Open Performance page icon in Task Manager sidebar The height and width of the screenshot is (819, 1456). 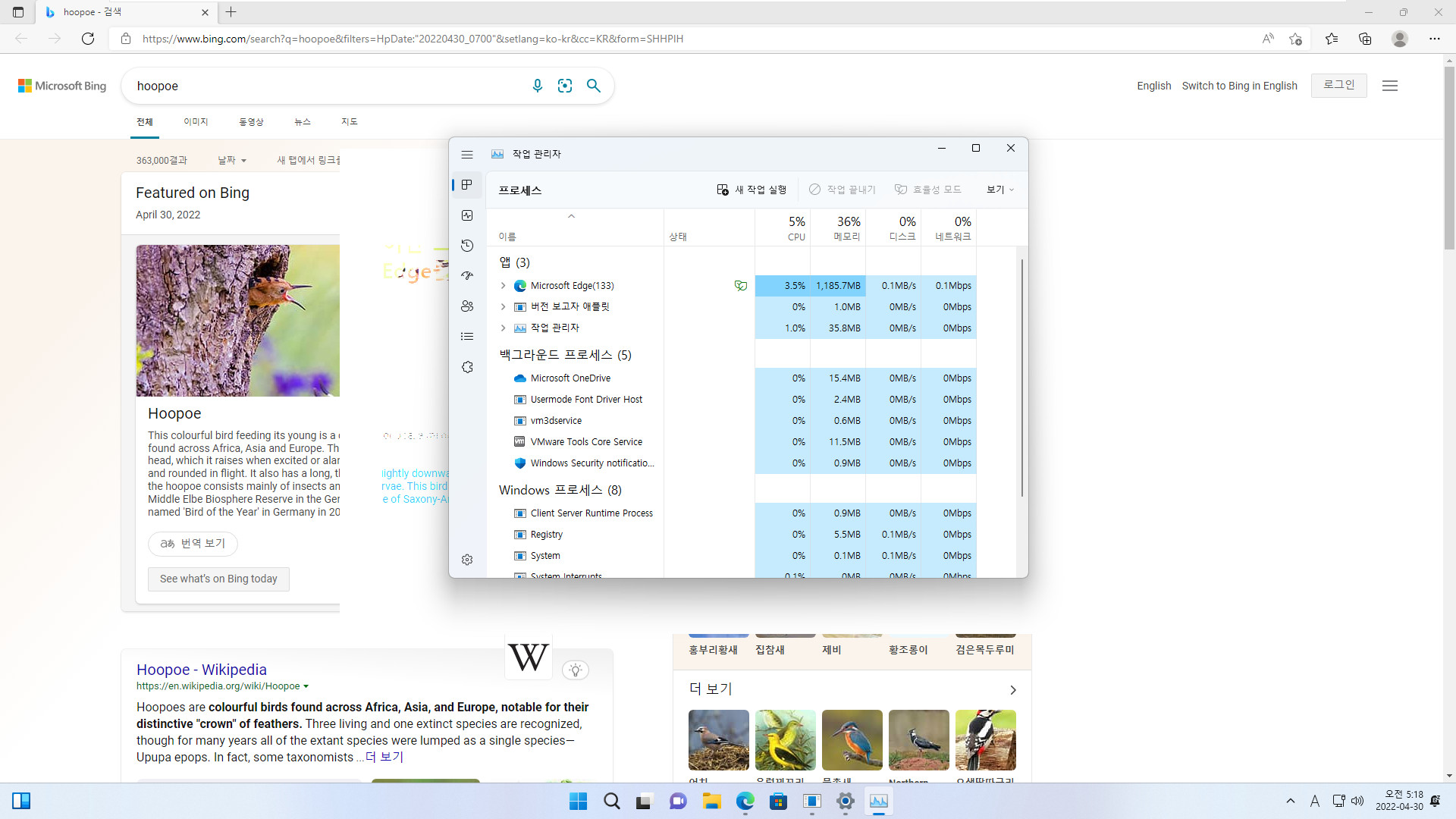pyautogui.click(x=467, y=215)
